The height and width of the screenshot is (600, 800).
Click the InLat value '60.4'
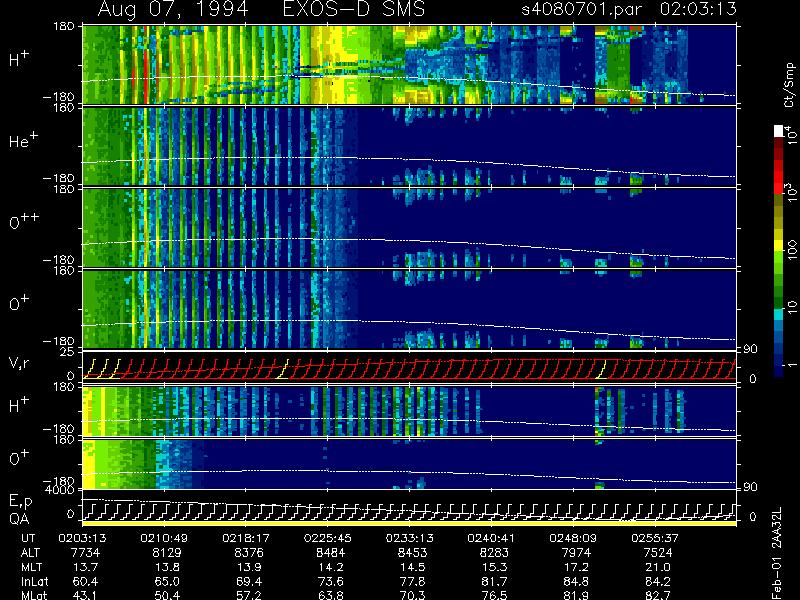point(86,581)
